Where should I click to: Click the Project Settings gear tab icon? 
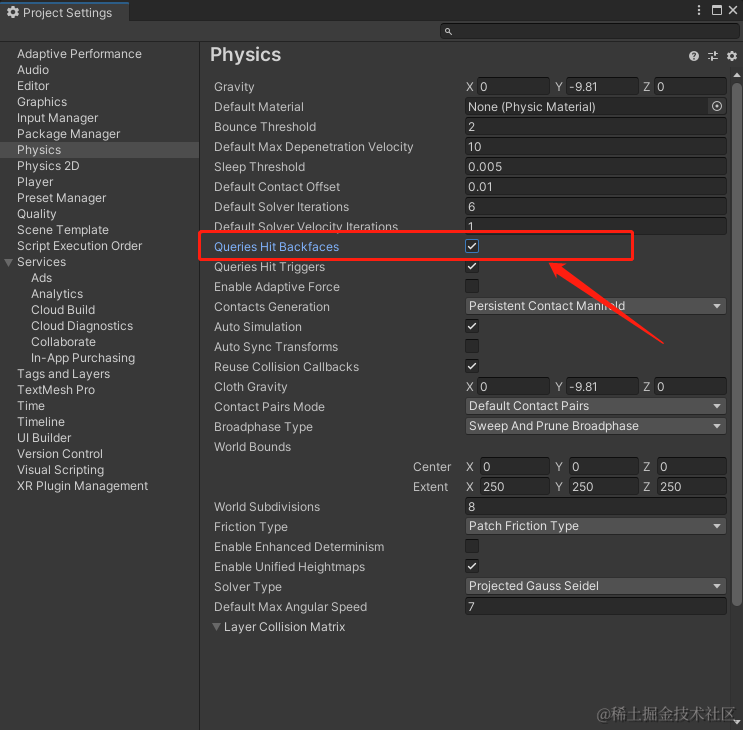(x=13, y=12)
